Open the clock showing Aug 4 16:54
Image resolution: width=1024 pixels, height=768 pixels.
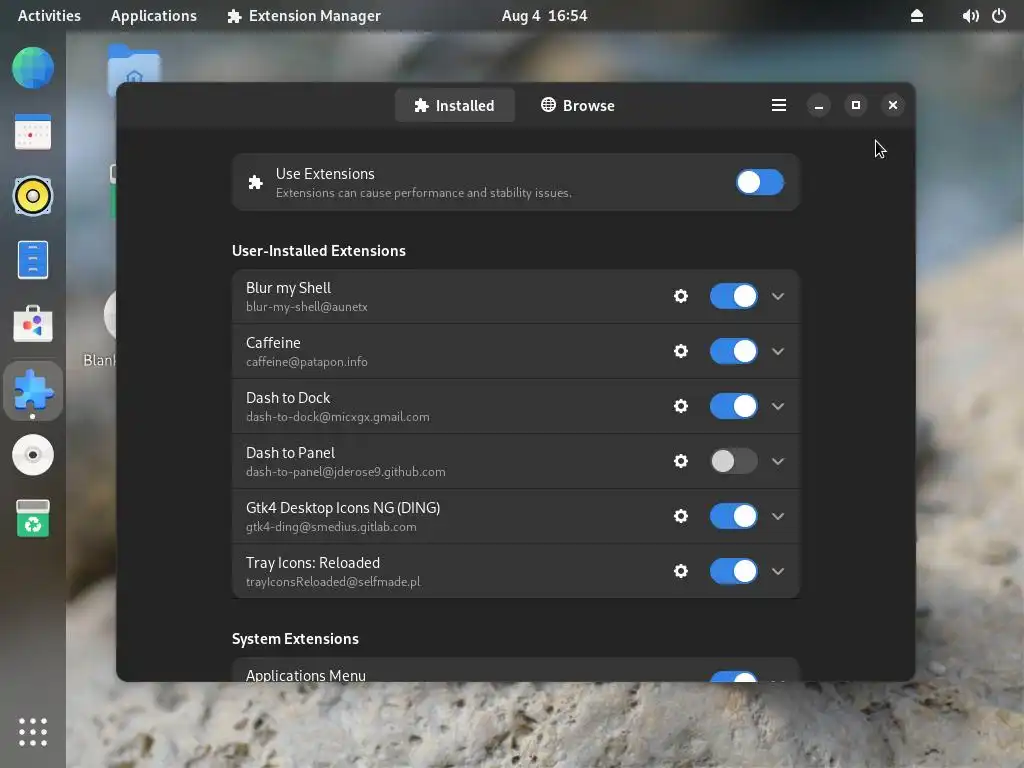click(x=544, y=16)
